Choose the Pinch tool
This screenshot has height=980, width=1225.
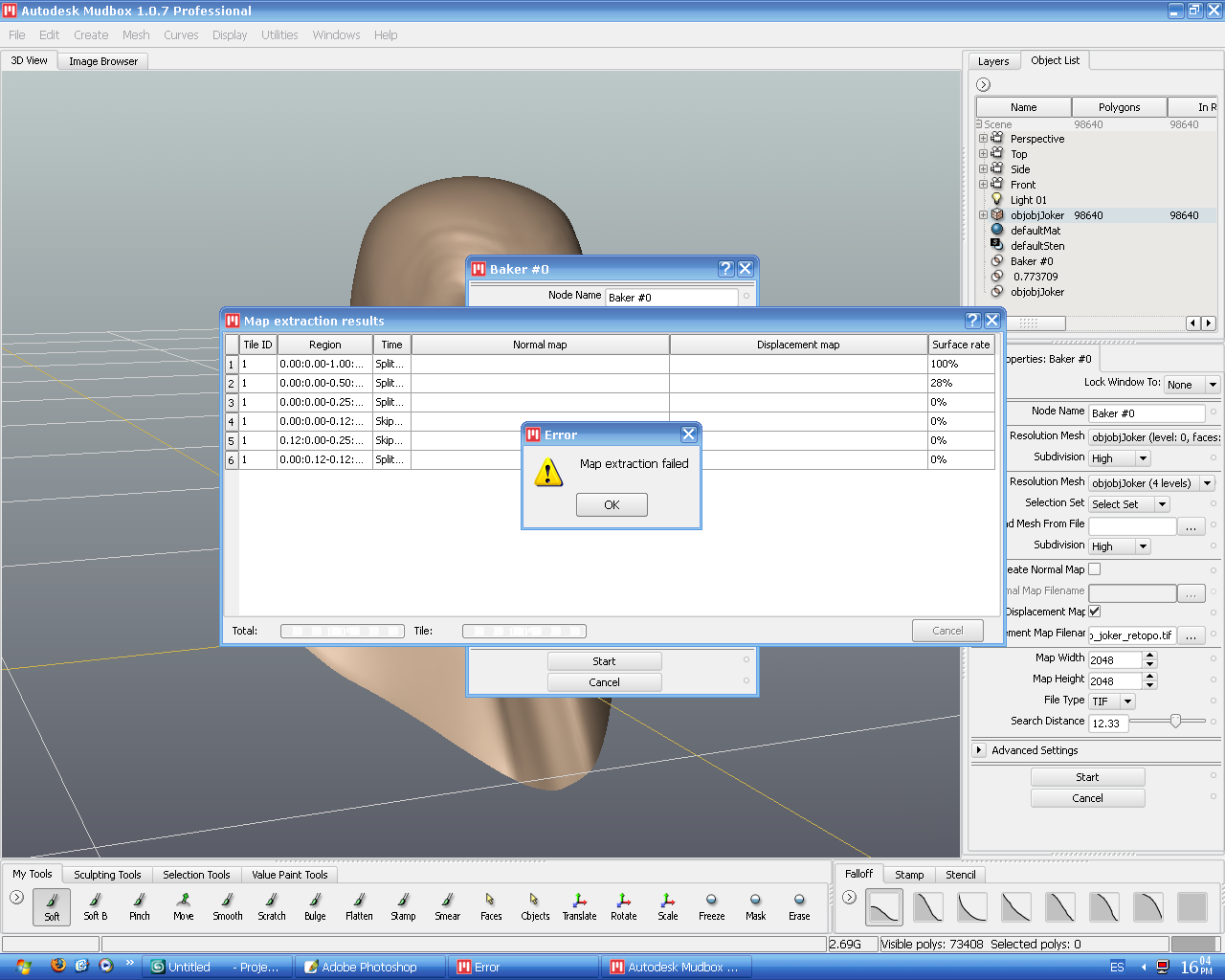[140, 905]
